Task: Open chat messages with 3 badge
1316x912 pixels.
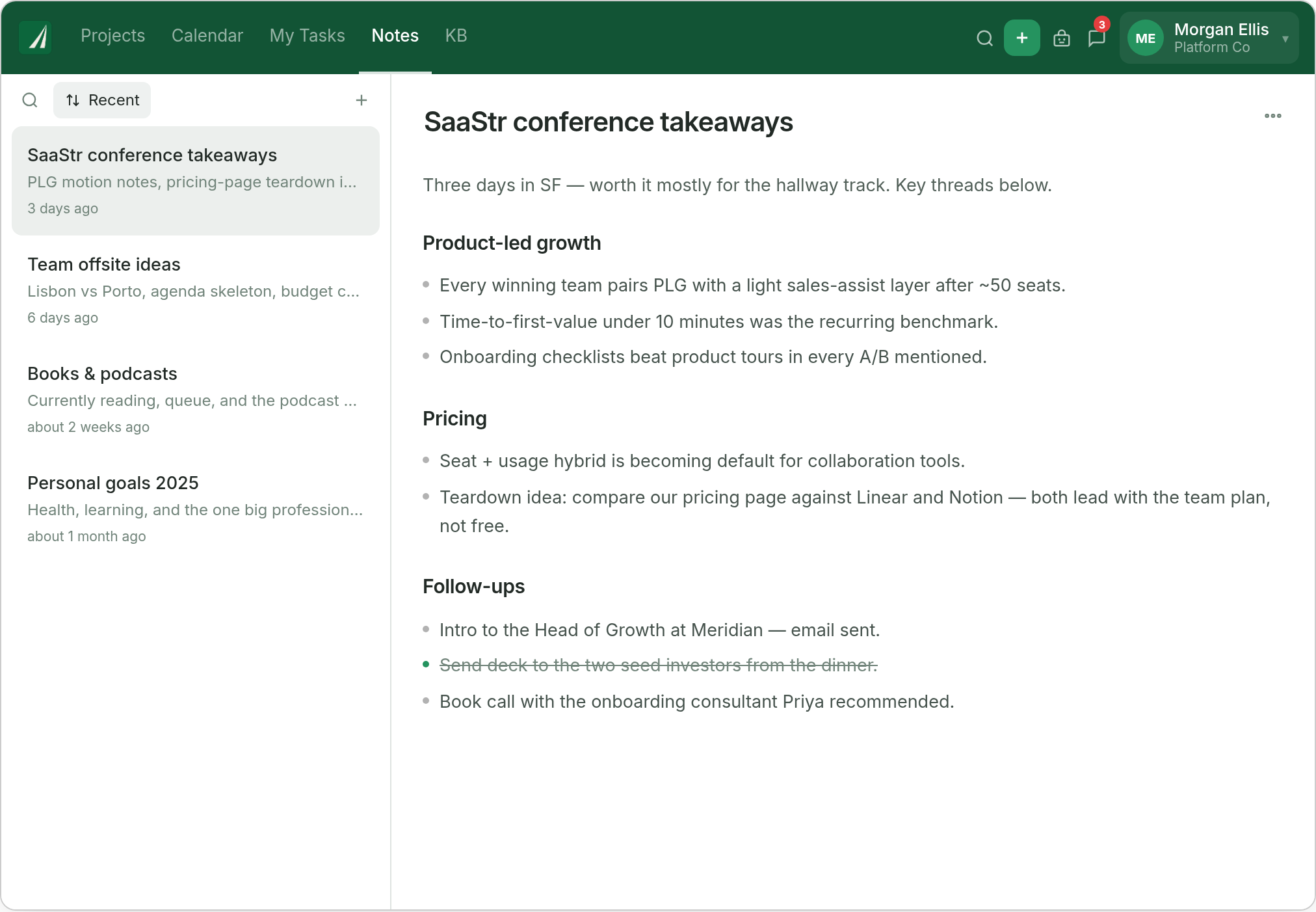Action: 1097,38
